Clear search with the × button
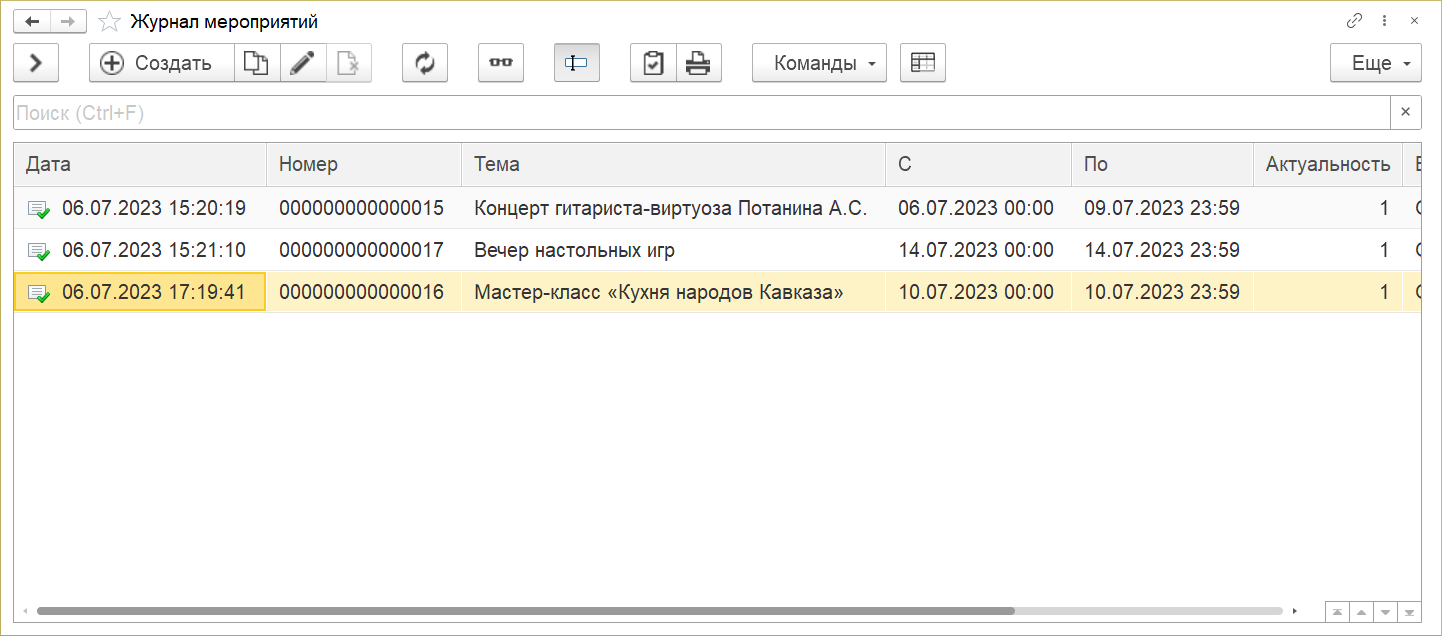This screenshot has width=1442, height=636. pos(1405,113)
